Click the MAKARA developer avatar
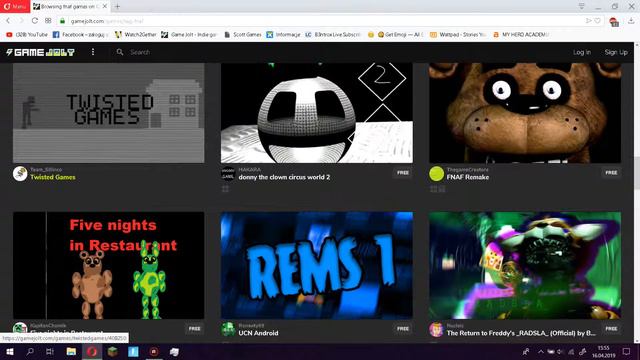640x360 pixels. [228, 173]
